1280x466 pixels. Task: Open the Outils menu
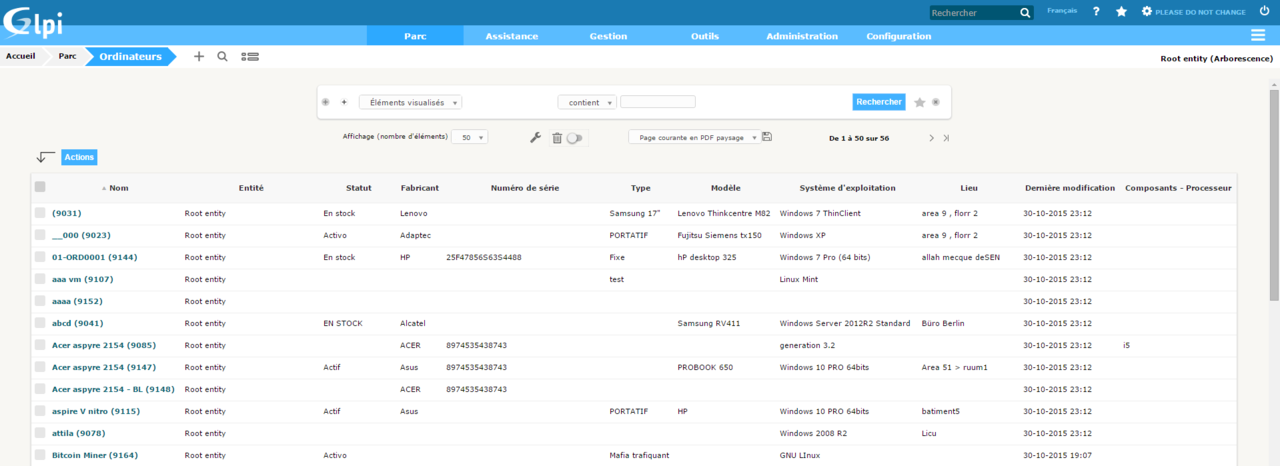pyautogui.click(x=705, y=36)
